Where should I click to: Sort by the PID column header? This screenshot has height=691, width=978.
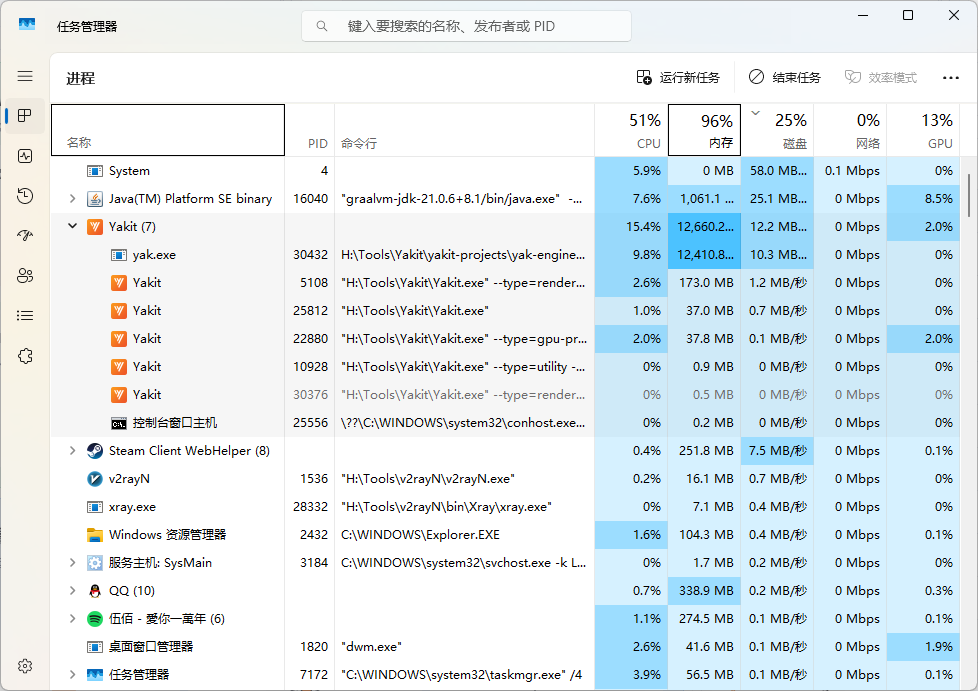tap(310, 130)
